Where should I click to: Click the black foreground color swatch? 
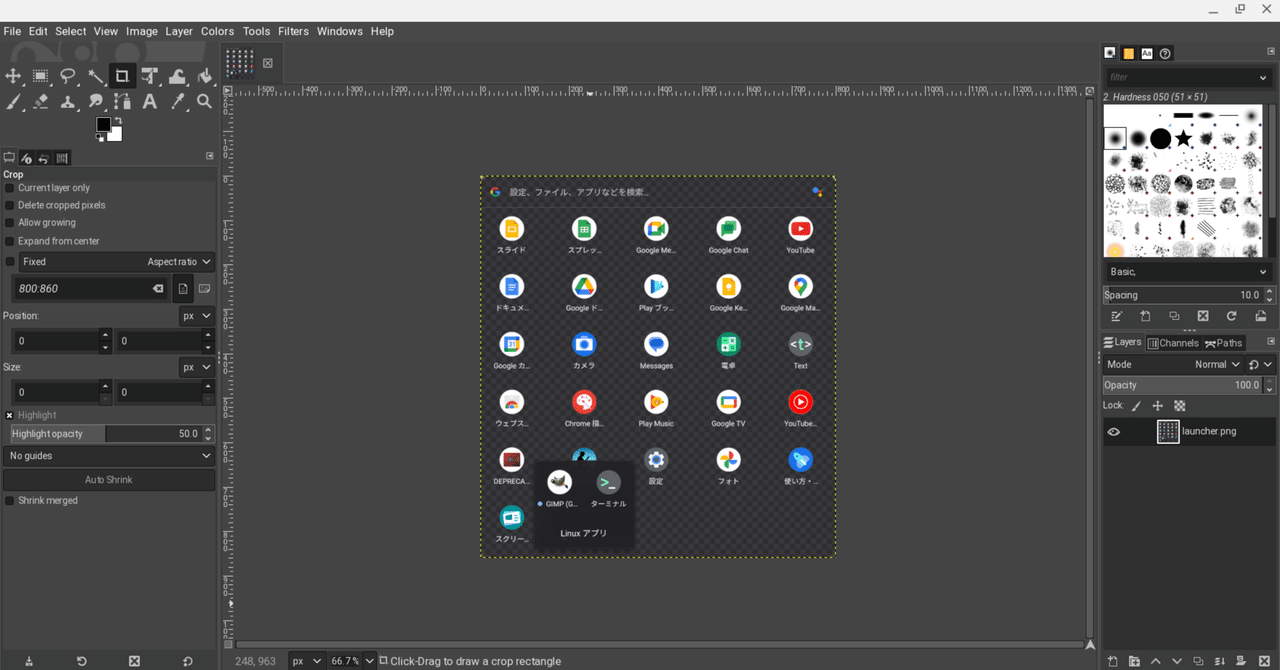coord(102,124)
